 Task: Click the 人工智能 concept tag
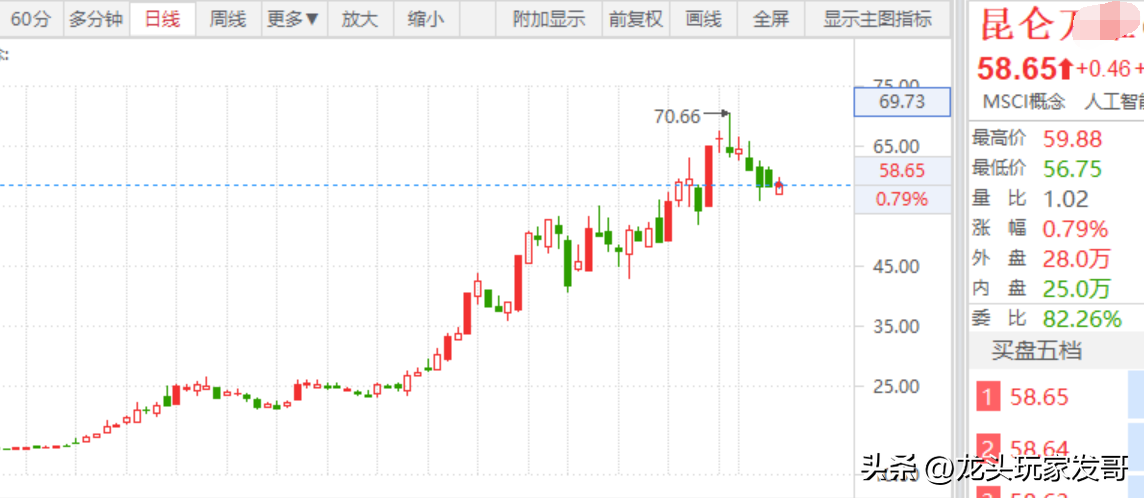pyautogui.click(x=1114, y=101)
